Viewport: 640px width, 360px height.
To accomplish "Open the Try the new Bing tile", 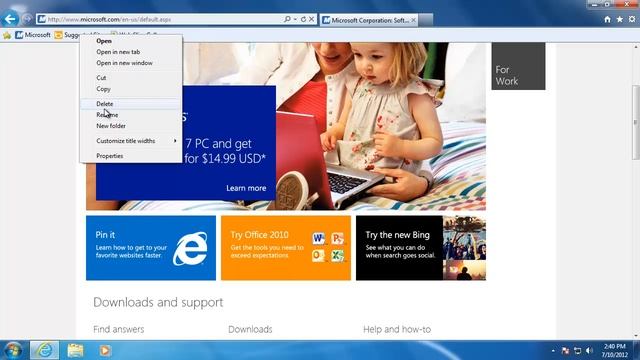I will pyautogui.click(x=421, y=248).
